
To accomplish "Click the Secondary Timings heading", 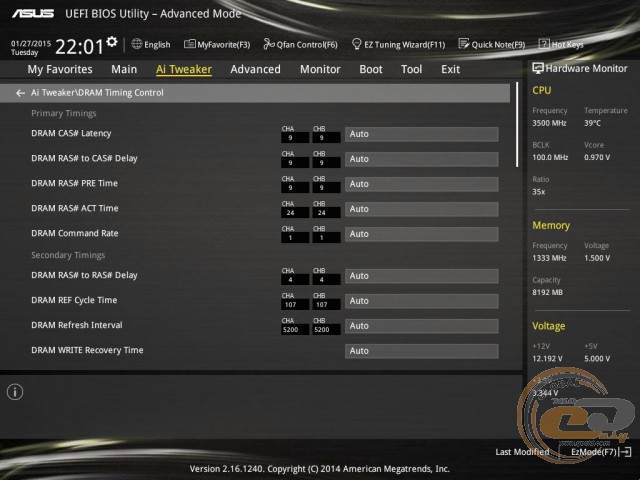I will [68, 255].
